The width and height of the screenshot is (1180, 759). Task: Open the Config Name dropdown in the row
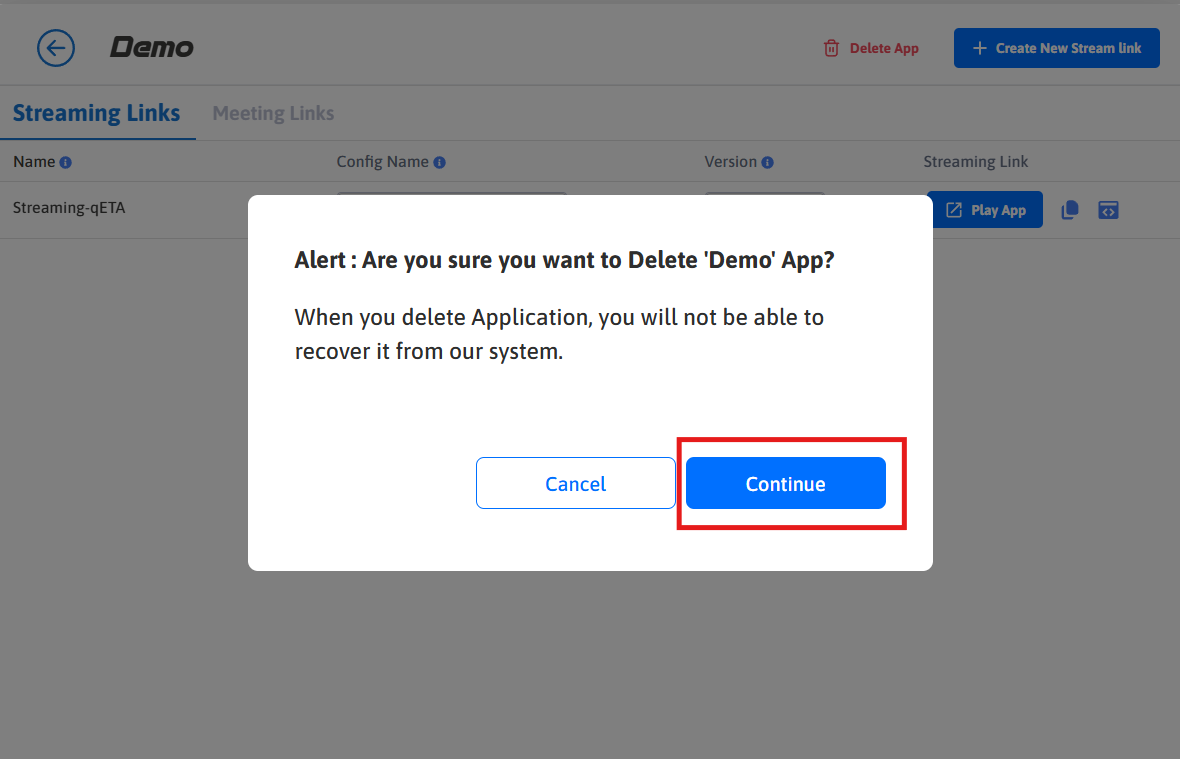tap(451, 194)
